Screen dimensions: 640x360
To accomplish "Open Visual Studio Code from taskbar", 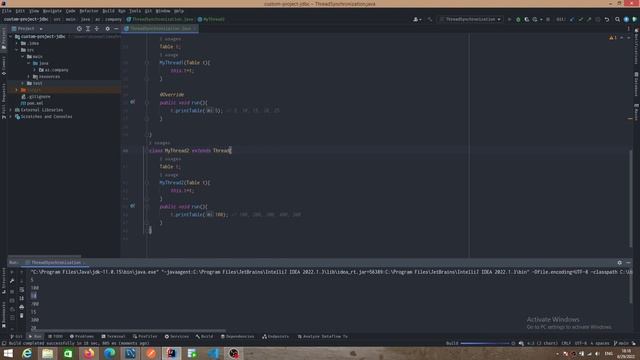I will pos(213,353).
